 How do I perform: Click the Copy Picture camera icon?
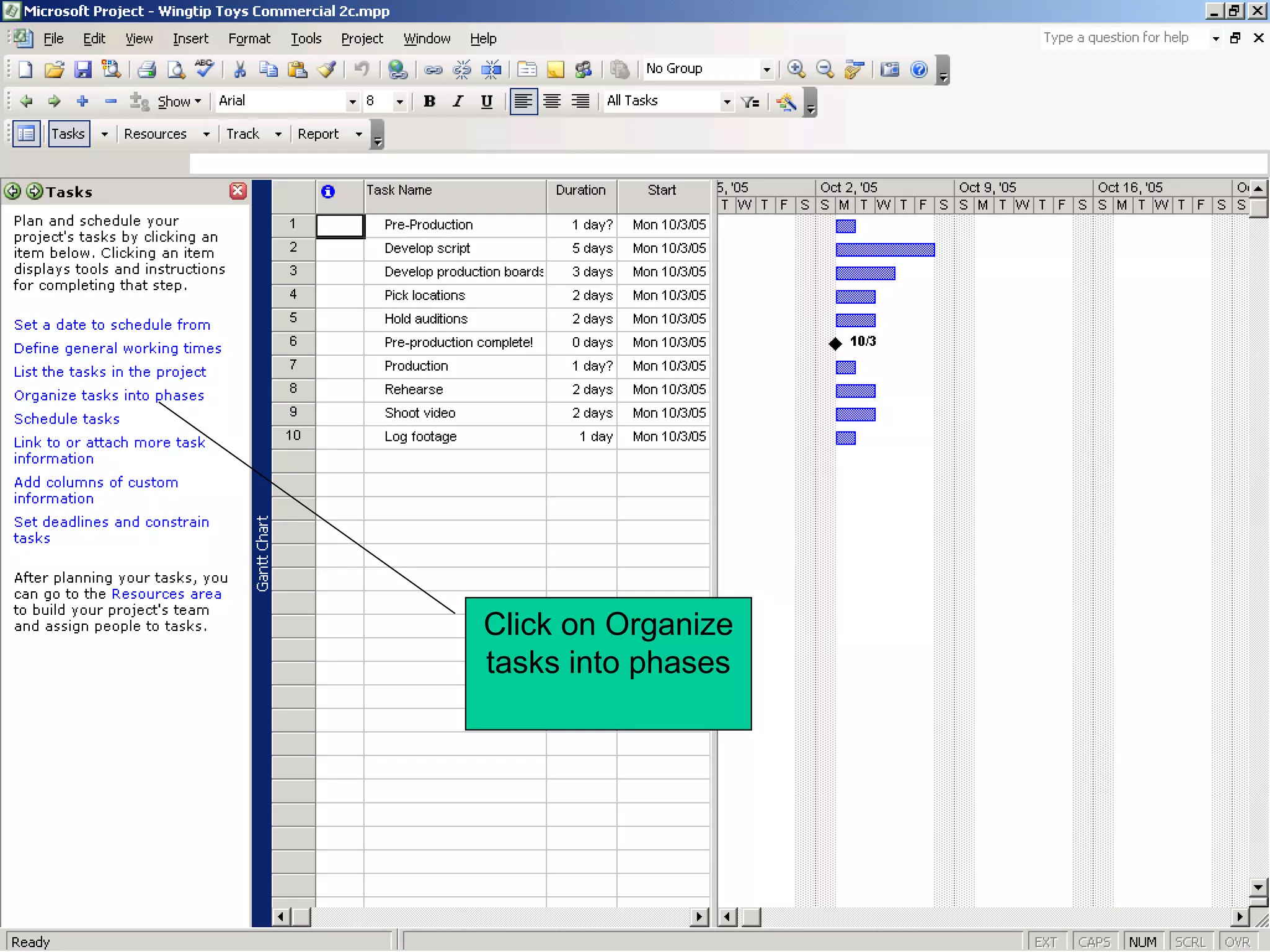(x=890, y=69)
